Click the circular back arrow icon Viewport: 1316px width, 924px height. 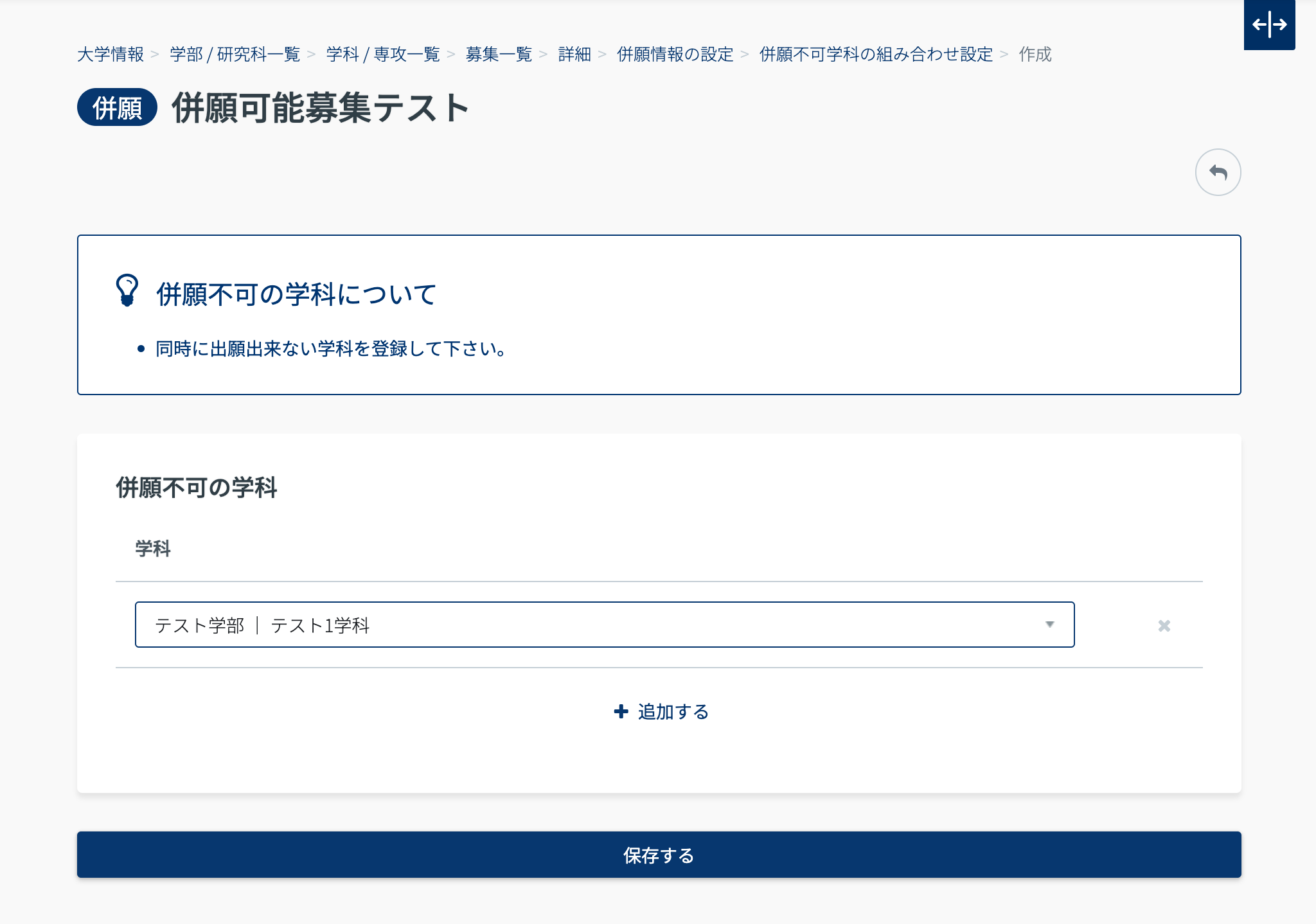[1218, 172]
